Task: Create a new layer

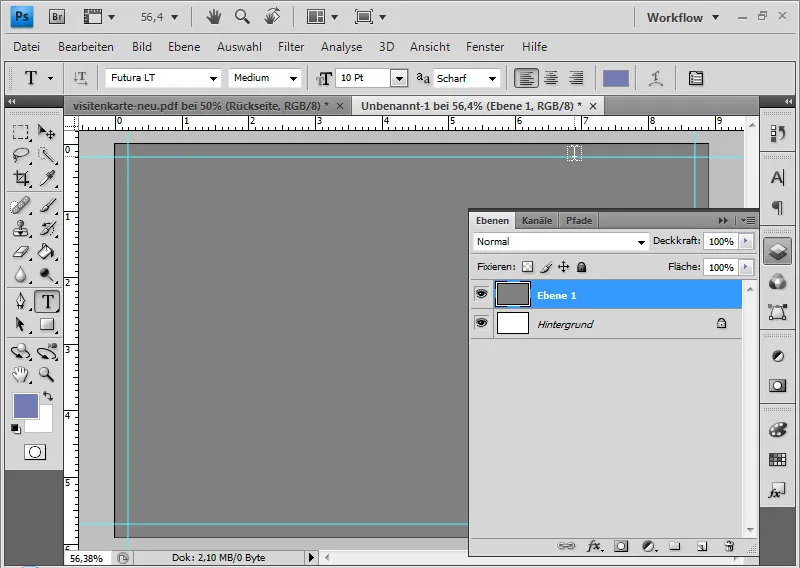Action: tap(702, 547)
